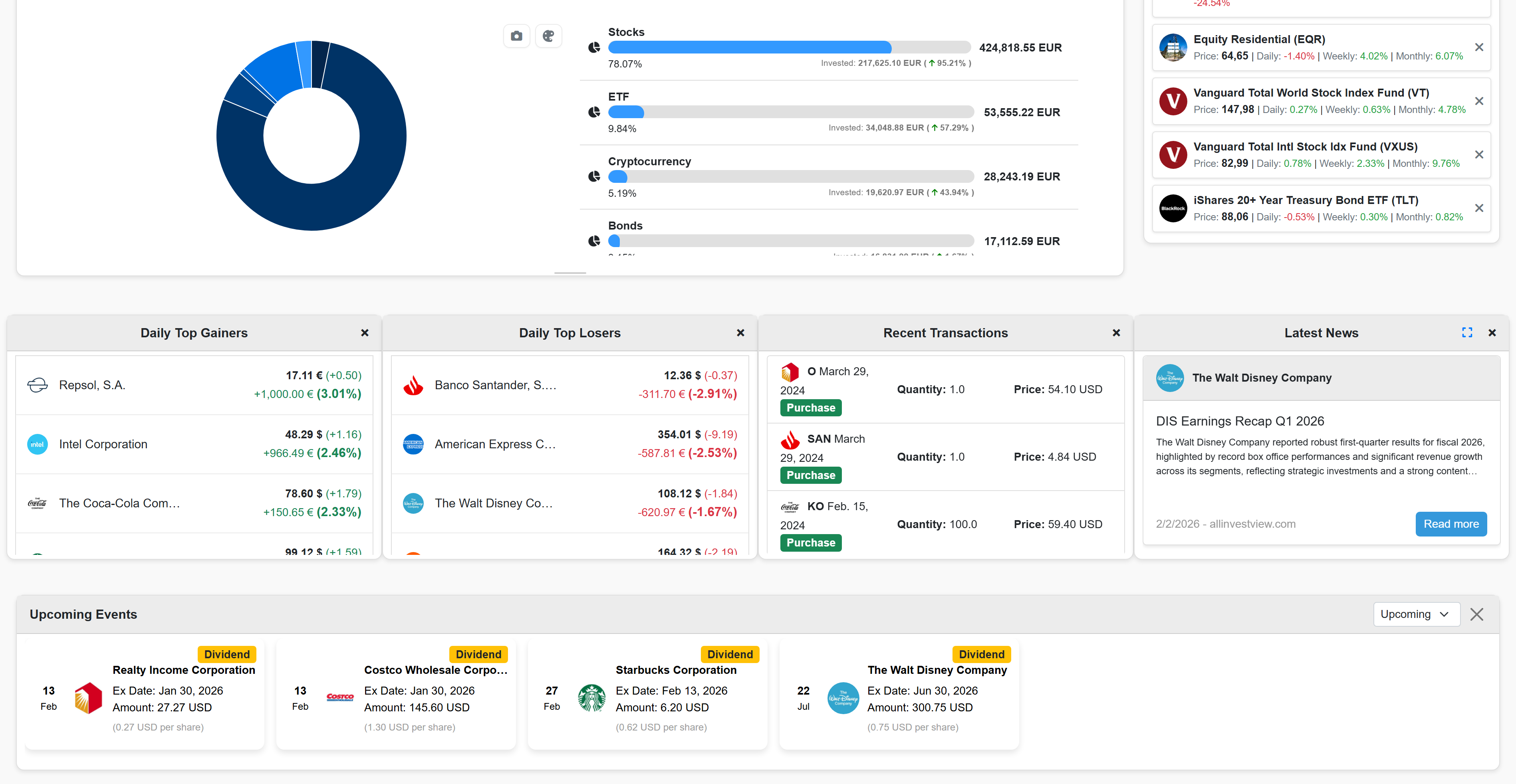Open the Stocks allocation pie chart icon
Image resolution: width=1516 pixels, height=784 pixels.
(x=594, y=48)
